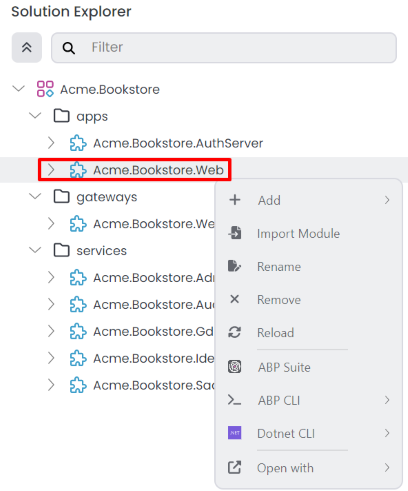
Task: Click the Acme.Bookstore.Sa... puzzle icon
Action: point(78,385)
